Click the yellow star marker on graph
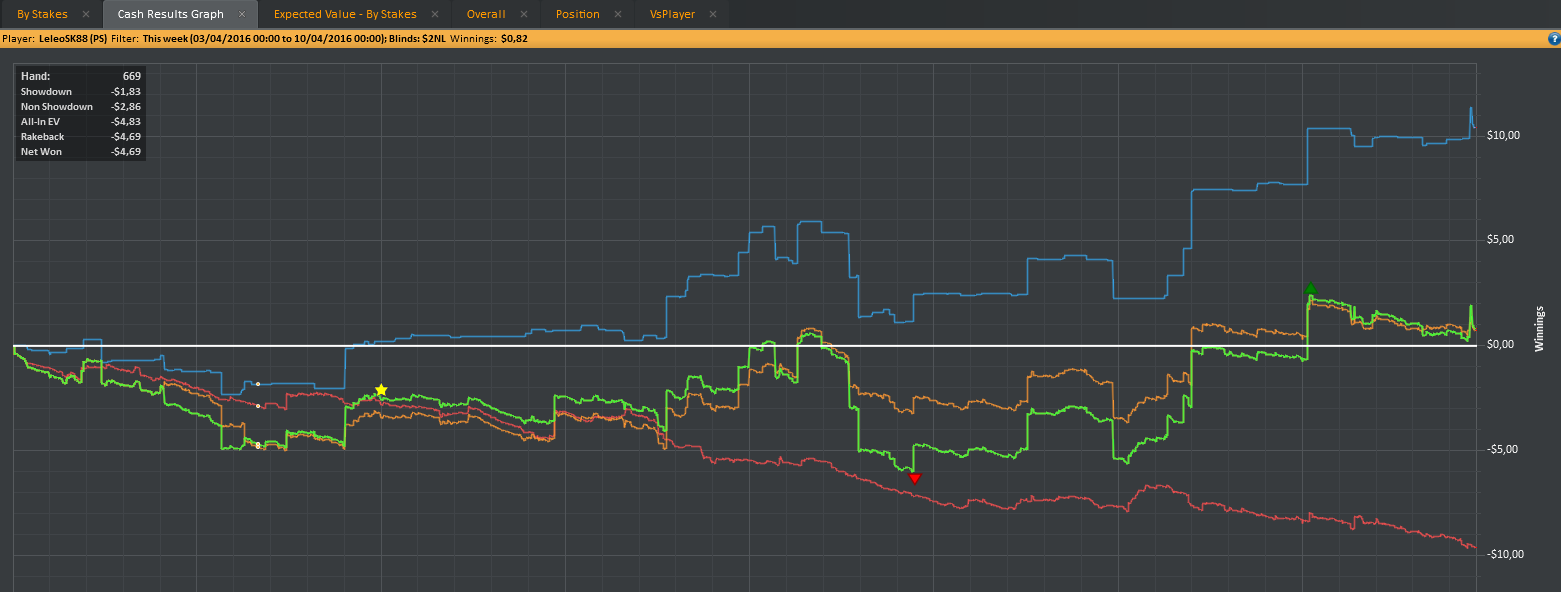The height and width of the screenshot is (592, 1561). tap(381, 390)
